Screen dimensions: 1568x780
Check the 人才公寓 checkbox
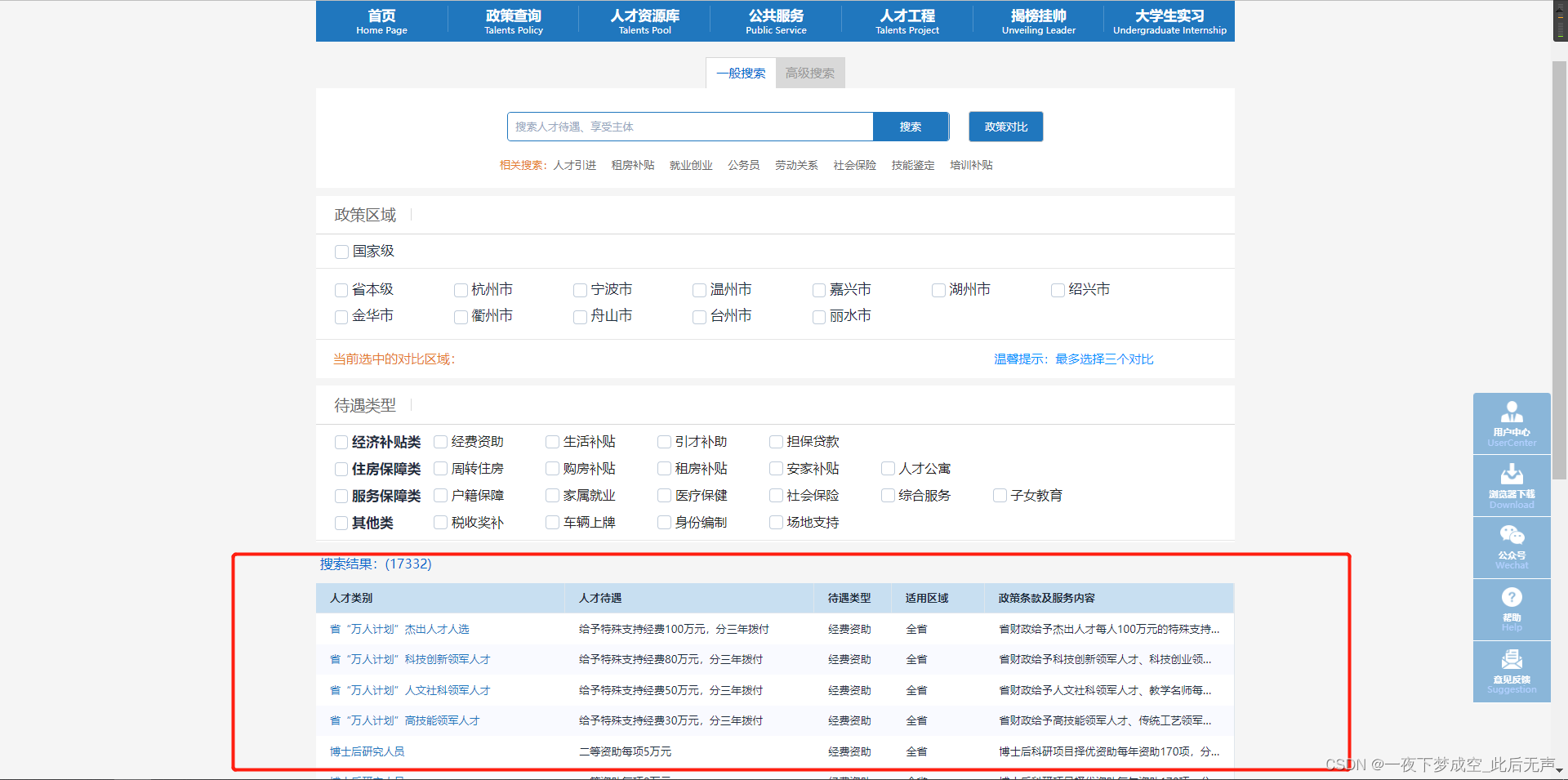(888, 469)
